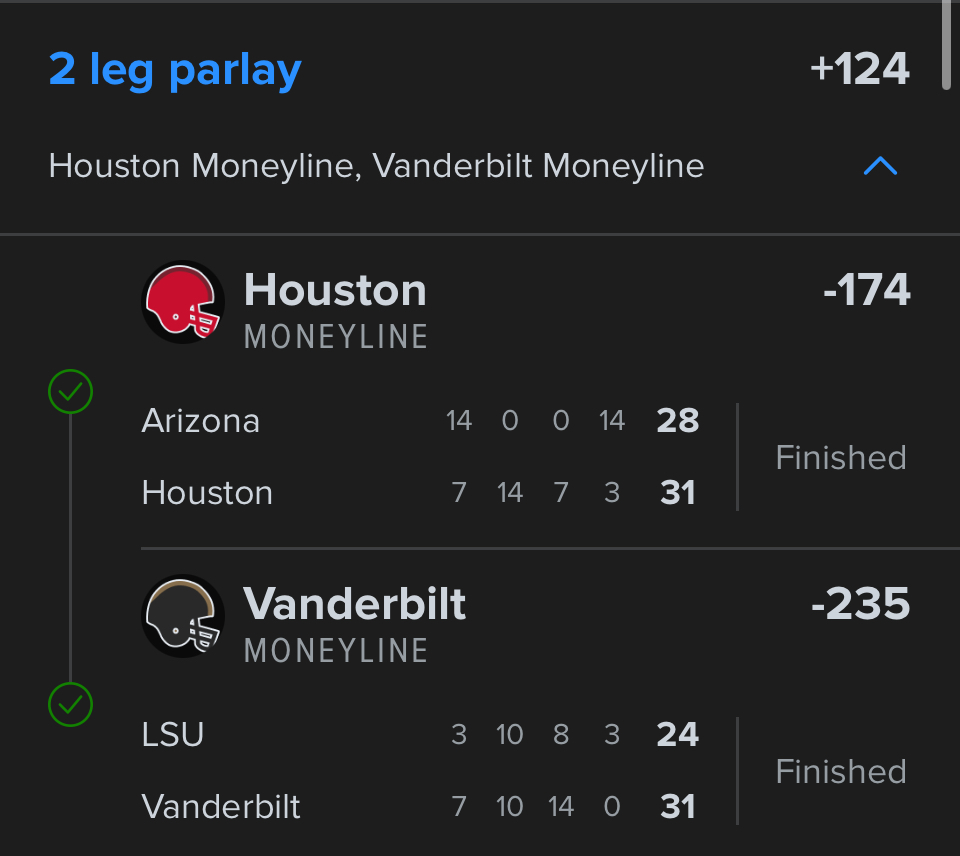Click the black Vanderbilt helmet icon
The image size is (960, 856).
[x=183, y=616]
